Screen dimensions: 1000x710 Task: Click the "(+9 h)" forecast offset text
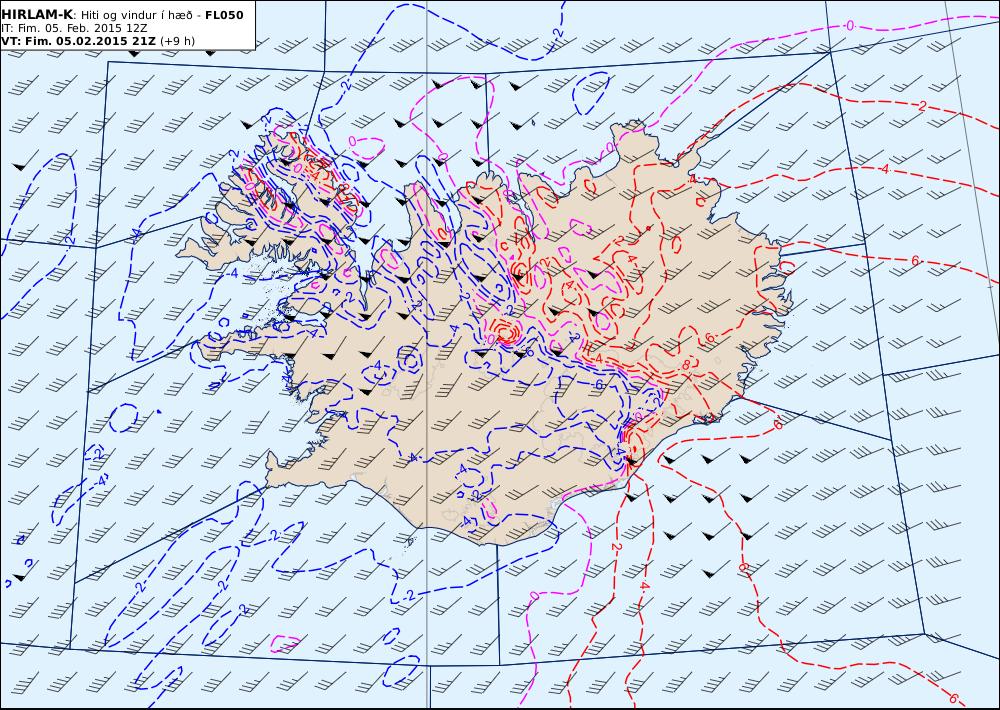tap(177, 41)
